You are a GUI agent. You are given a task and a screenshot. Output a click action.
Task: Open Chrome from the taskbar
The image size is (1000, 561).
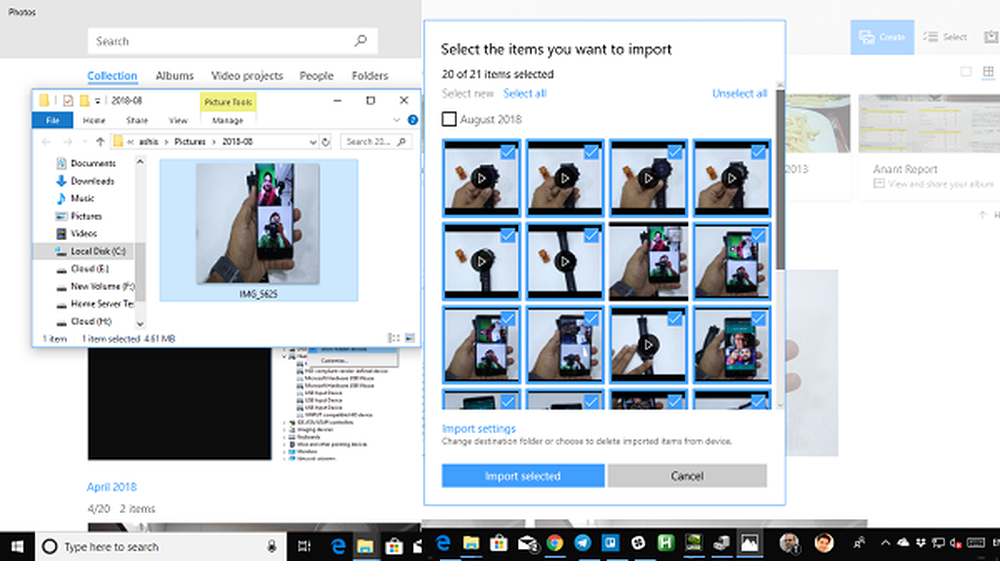[555, 543]
